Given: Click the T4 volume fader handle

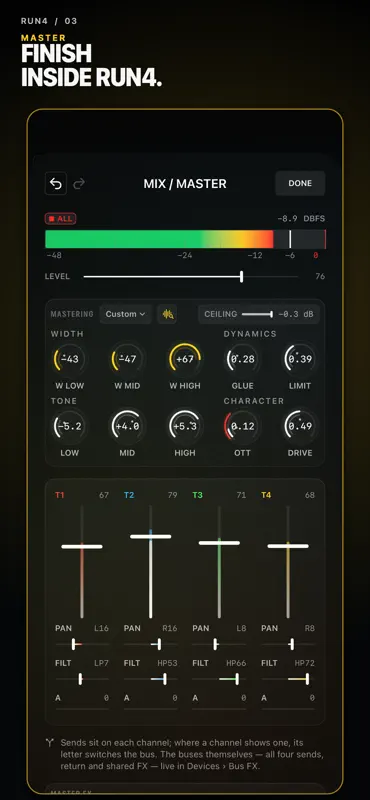Looking at the screenshot, I should tap(288, 546).
